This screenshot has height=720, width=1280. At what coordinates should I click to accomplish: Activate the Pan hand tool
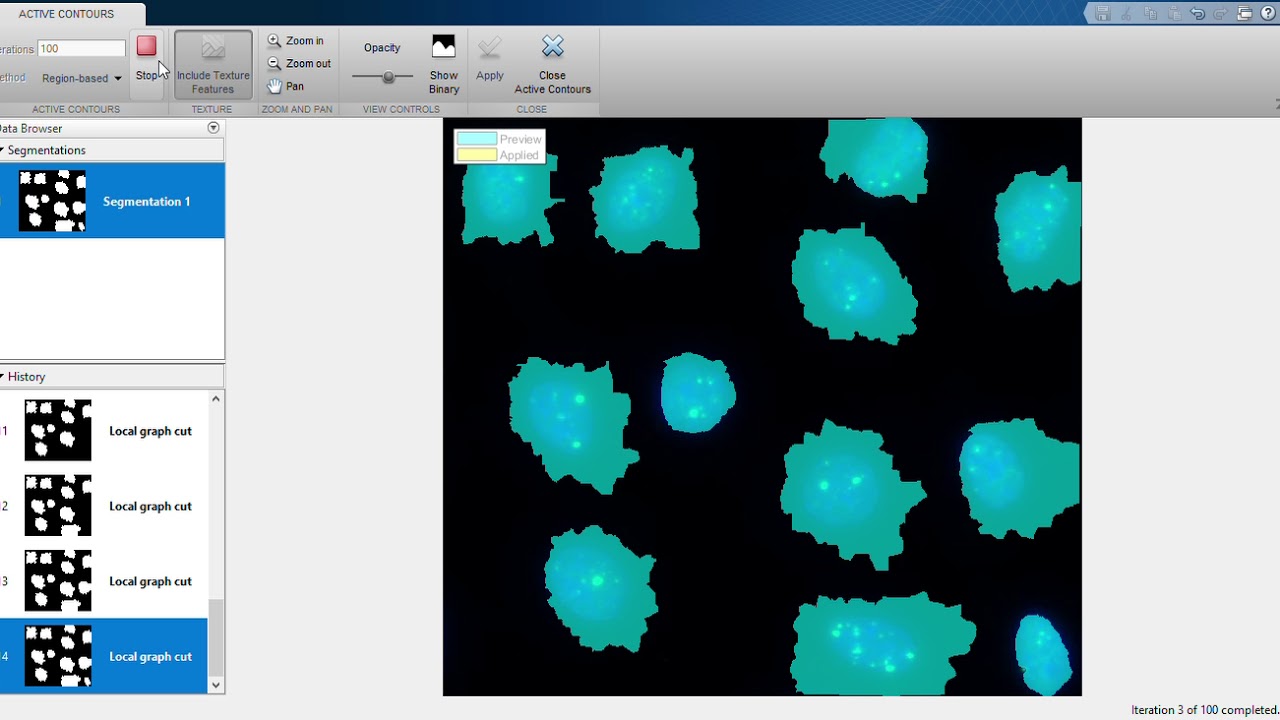coord(285,86)
